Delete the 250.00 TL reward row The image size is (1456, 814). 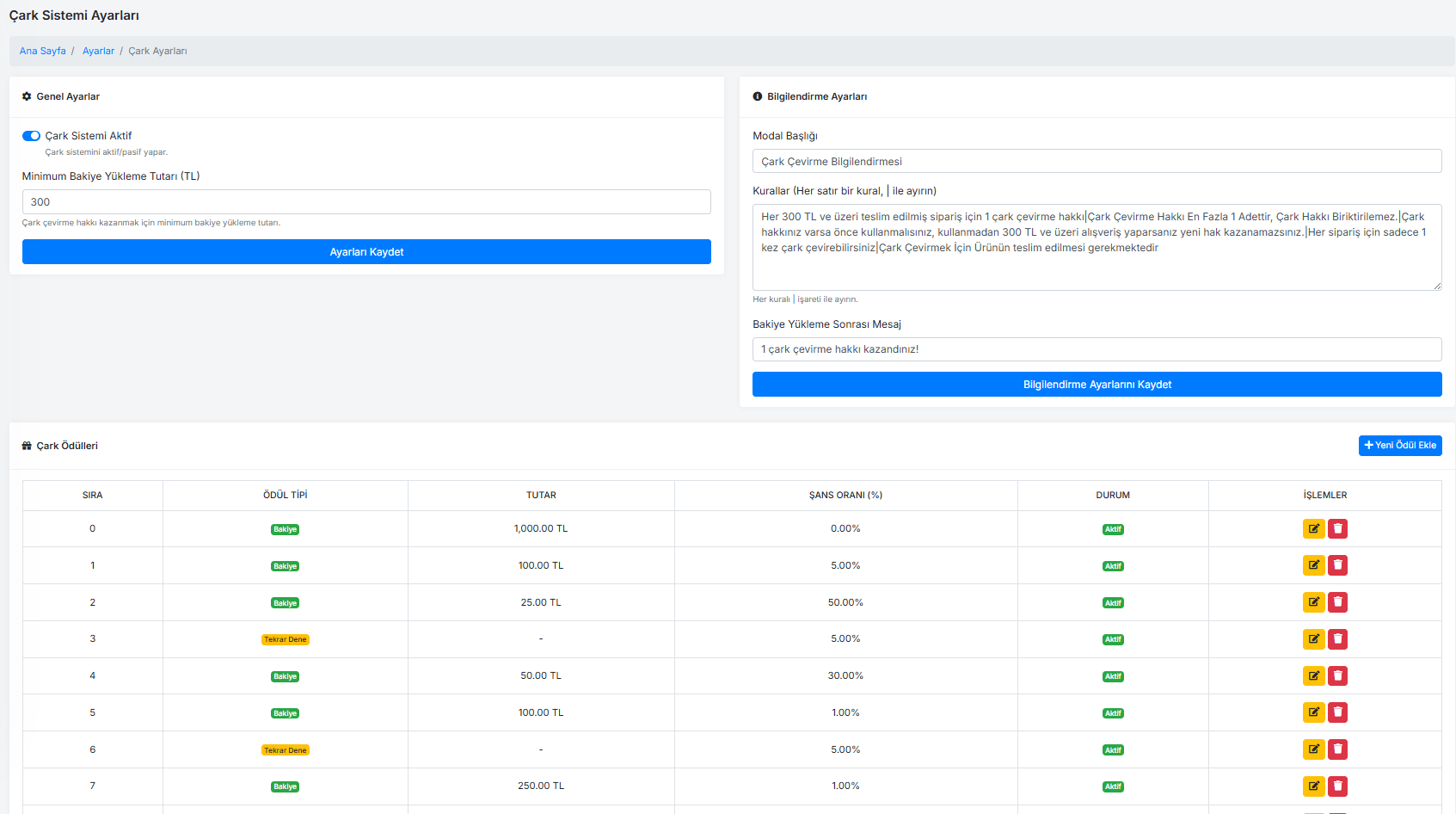1337,786
